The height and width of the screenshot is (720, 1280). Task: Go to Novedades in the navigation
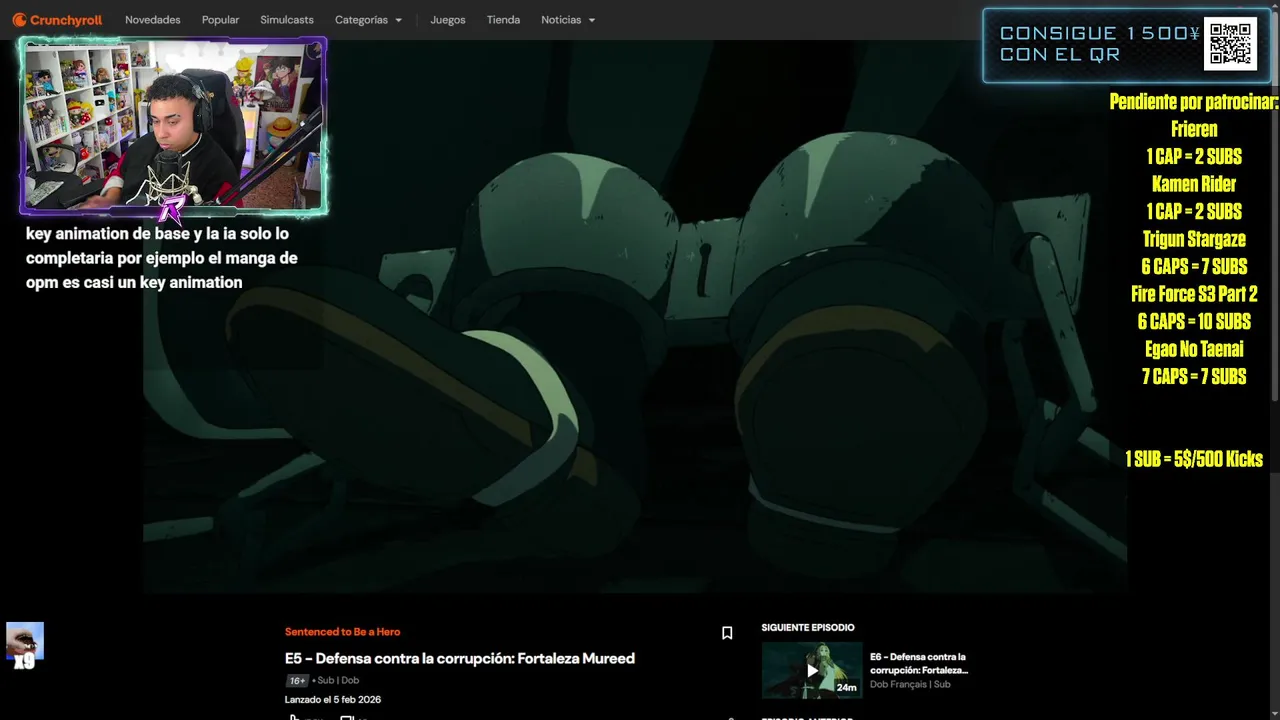[152, 20]
